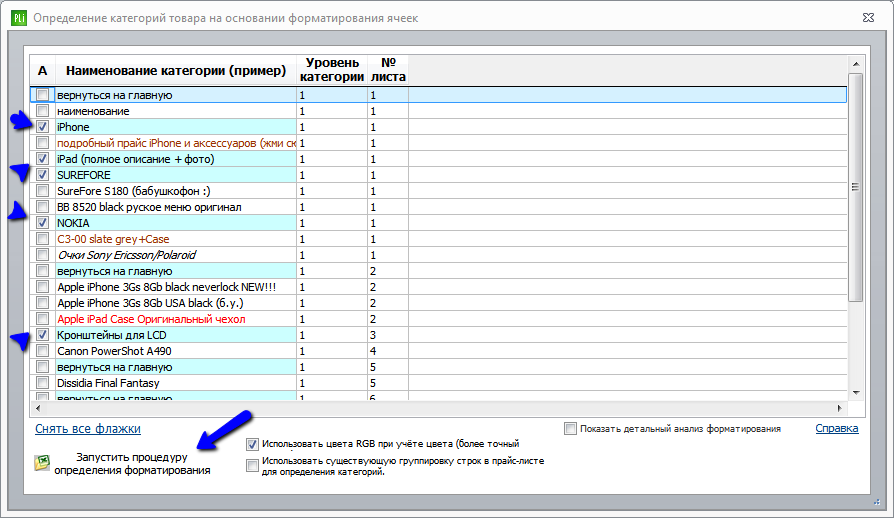Check the Очки Sony Ericsson/Polaroid checkbox
894x518 pixels.
point(42,254)
